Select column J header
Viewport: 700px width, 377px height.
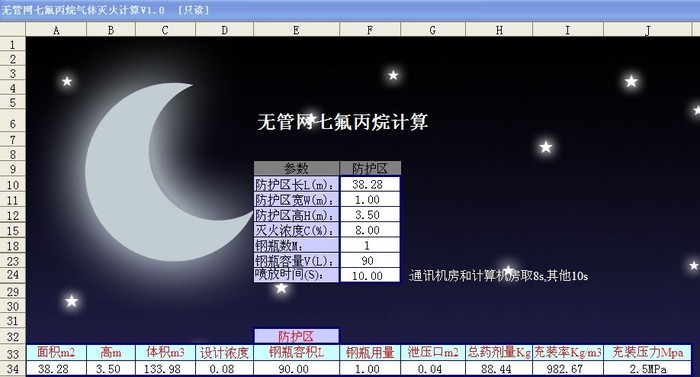coord(647,30)
